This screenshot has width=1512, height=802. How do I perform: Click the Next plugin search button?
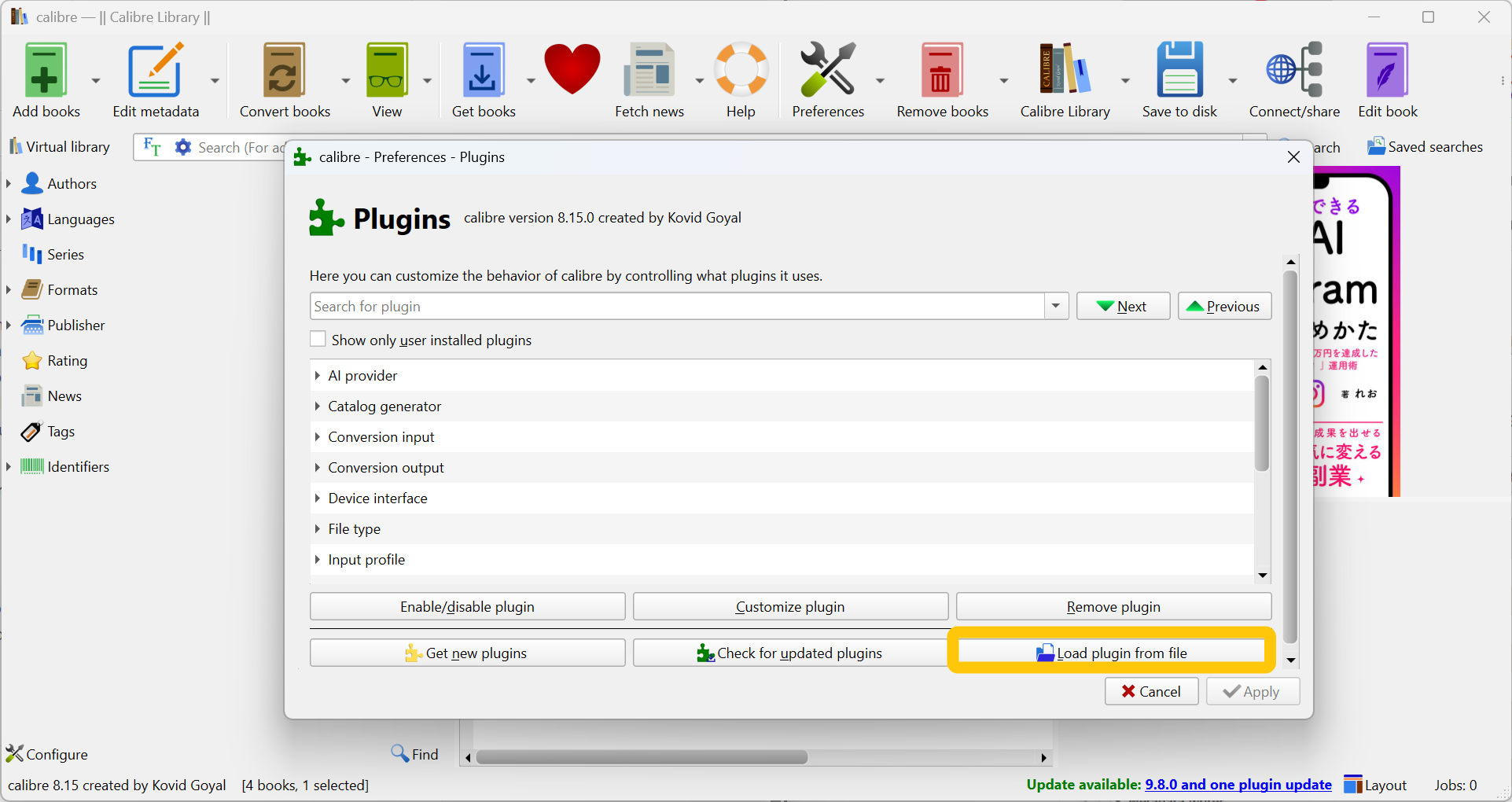(x=1123, y=306)
